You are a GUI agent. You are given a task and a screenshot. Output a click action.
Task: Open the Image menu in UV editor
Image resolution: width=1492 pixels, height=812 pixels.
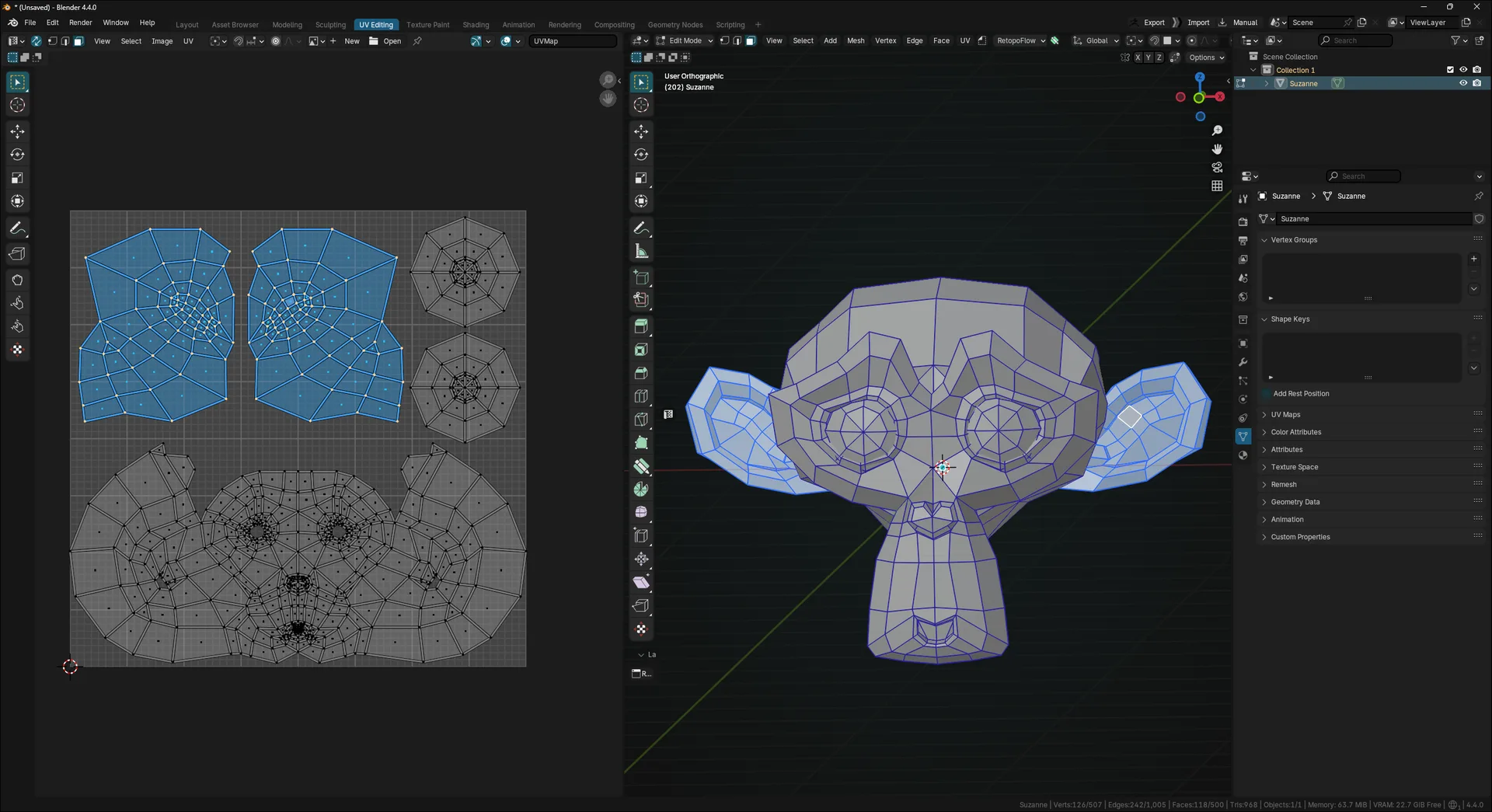(x=162, y=41)
